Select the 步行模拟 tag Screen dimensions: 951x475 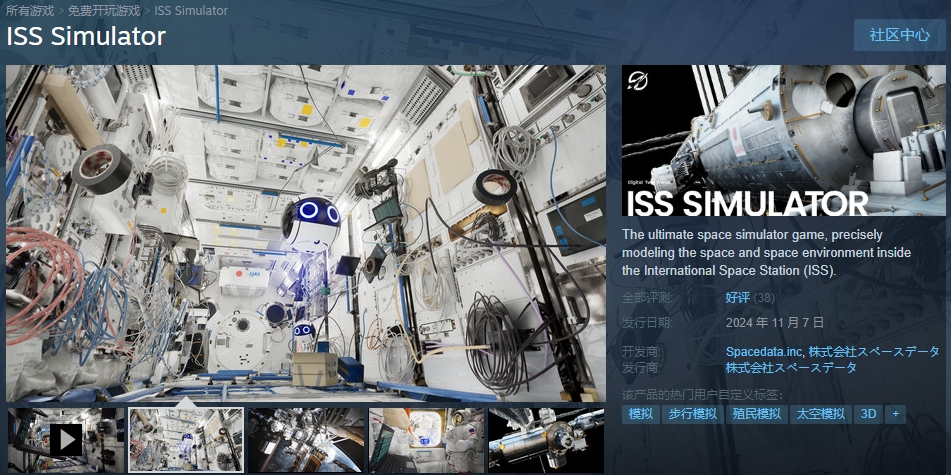coord(693,414)
